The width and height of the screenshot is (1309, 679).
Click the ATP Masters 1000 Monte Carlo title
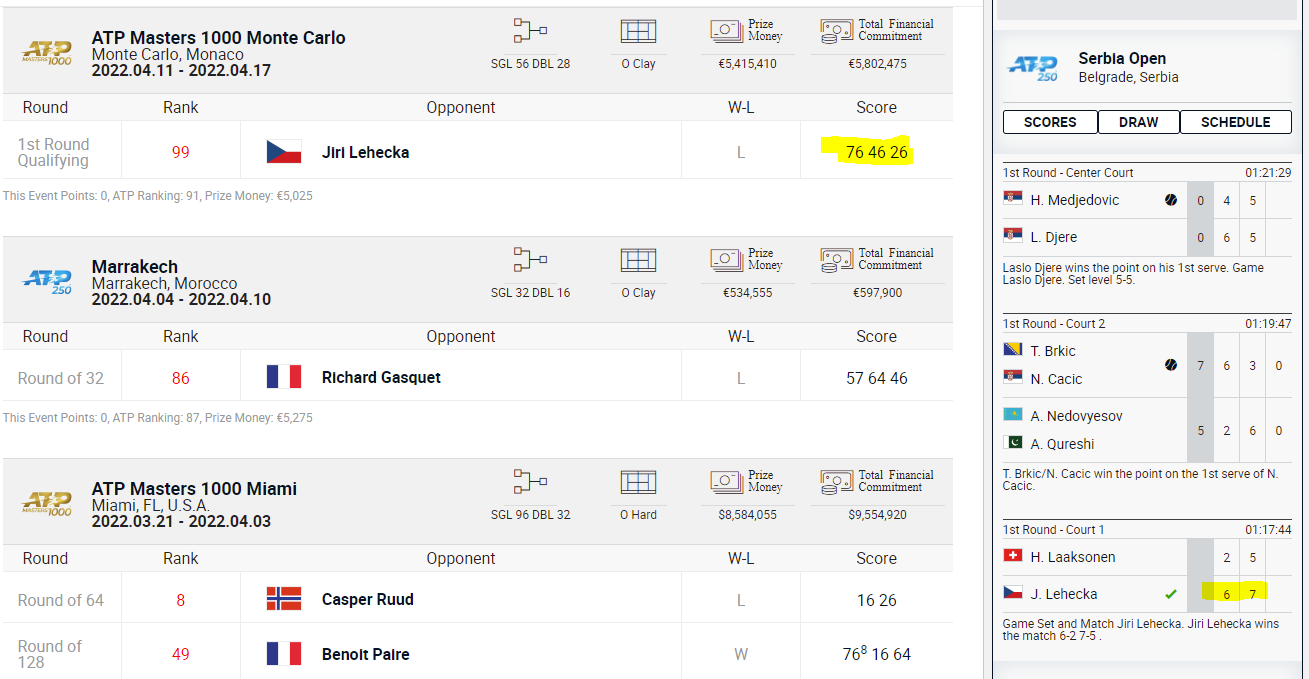tap(219, 38)
